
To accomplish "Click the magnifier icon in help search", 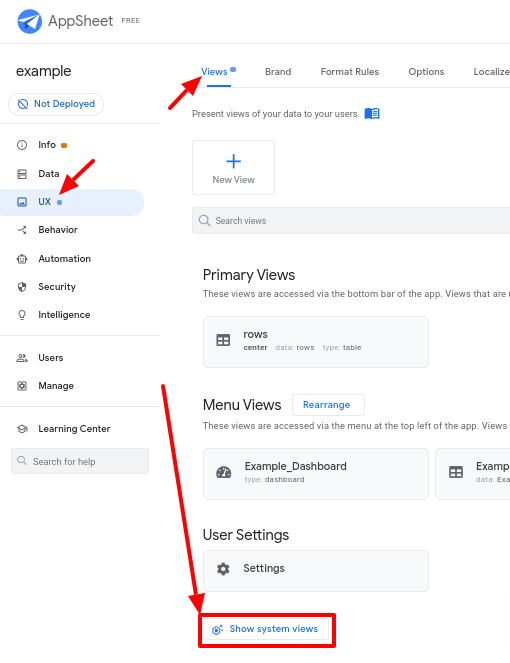I will coord(22,460).
